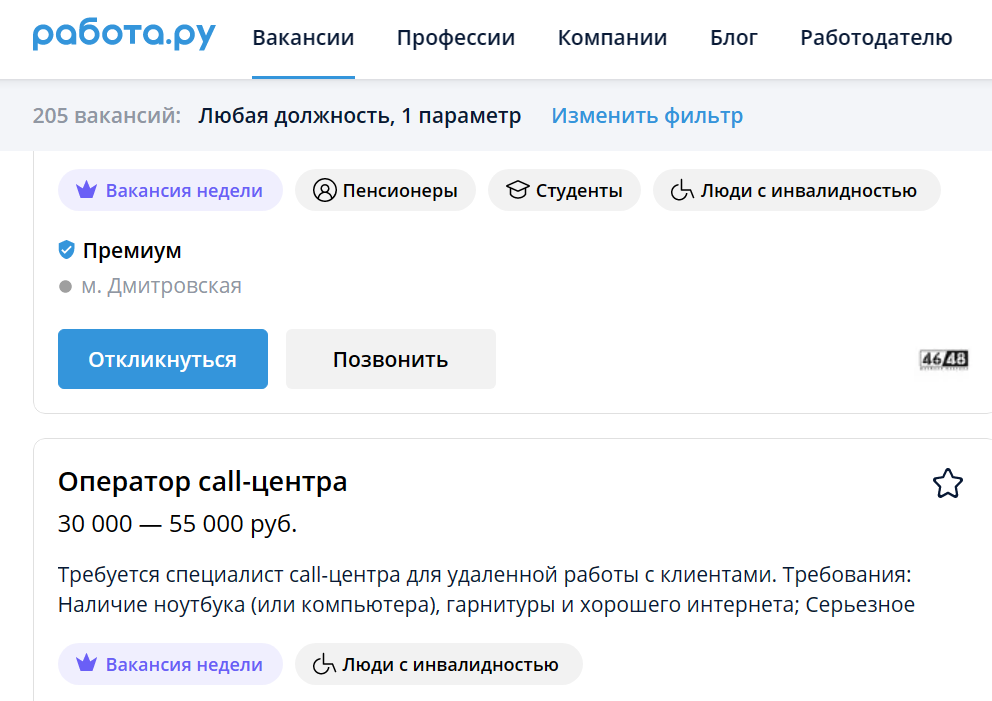Screen dimensions: 992x701
Task: Open the работа.ру home logo
Action: pyautogui.click(x=124, y=35)
